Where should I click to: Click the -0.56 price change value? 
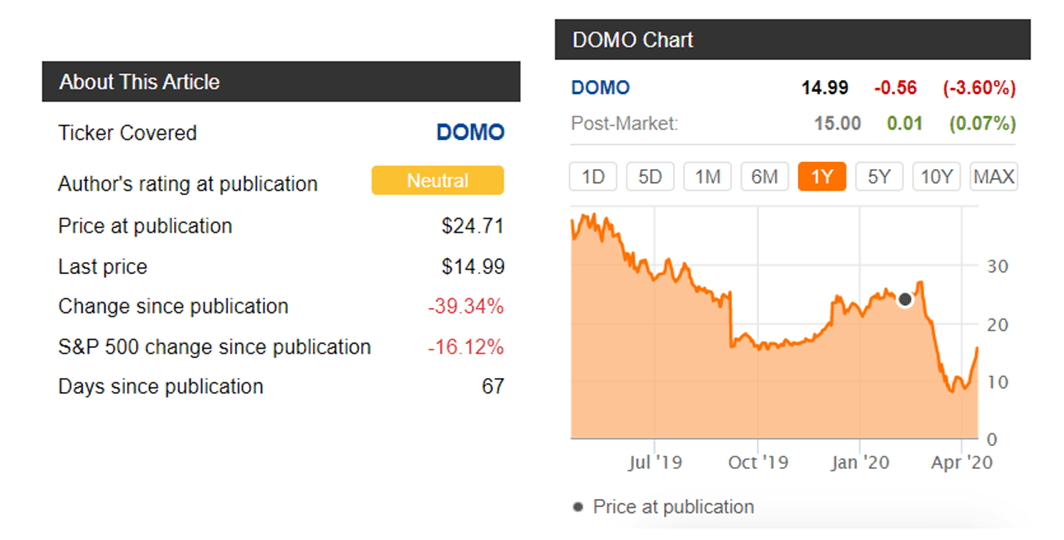point(895,88)
